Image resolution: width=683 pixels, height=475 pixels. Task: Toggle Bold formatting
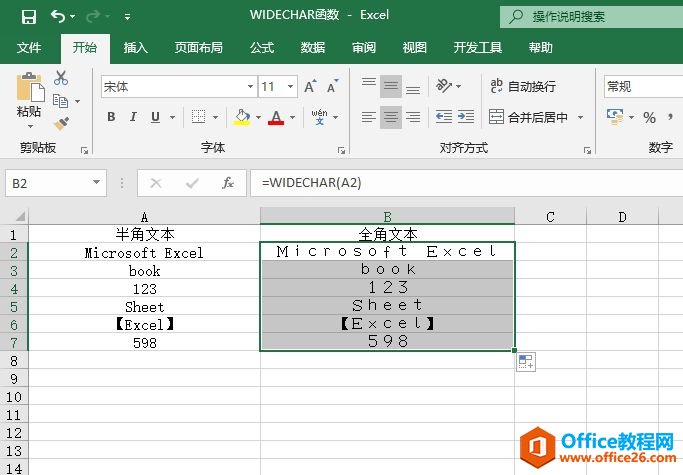[x=111, y=117]
